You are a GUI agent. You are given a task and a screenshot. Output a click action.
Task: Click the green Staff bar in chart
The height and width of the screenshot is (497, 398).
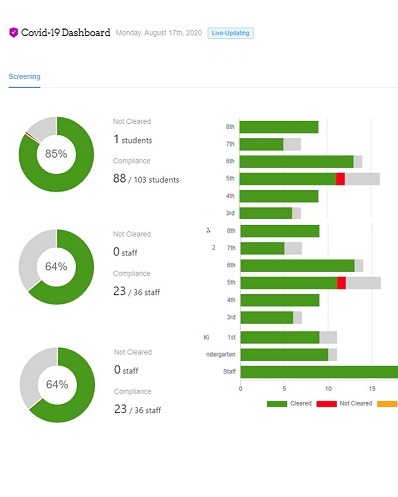coord(319,372)
